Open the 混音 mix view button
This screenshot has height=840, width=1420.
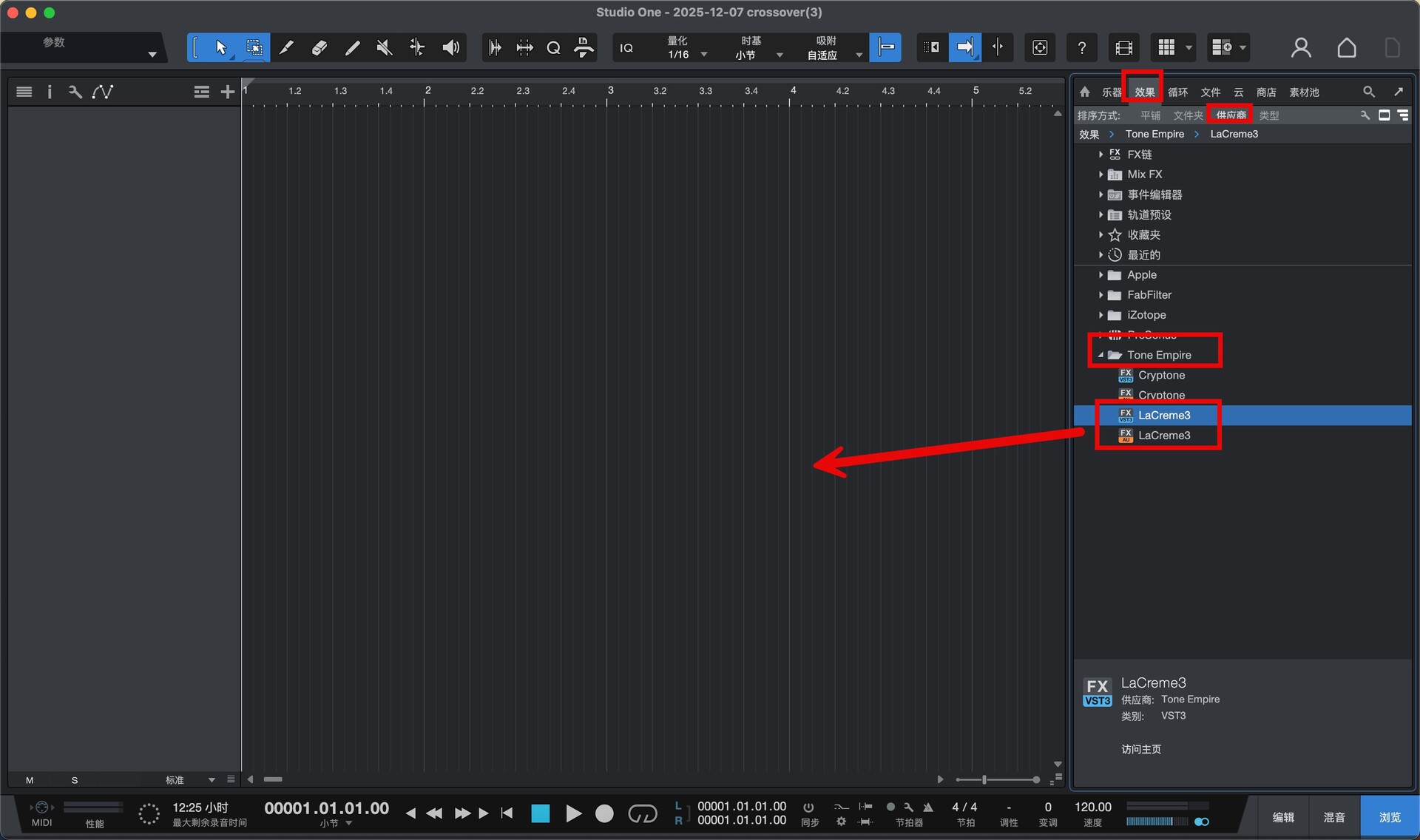click(x=1333, y=817)
